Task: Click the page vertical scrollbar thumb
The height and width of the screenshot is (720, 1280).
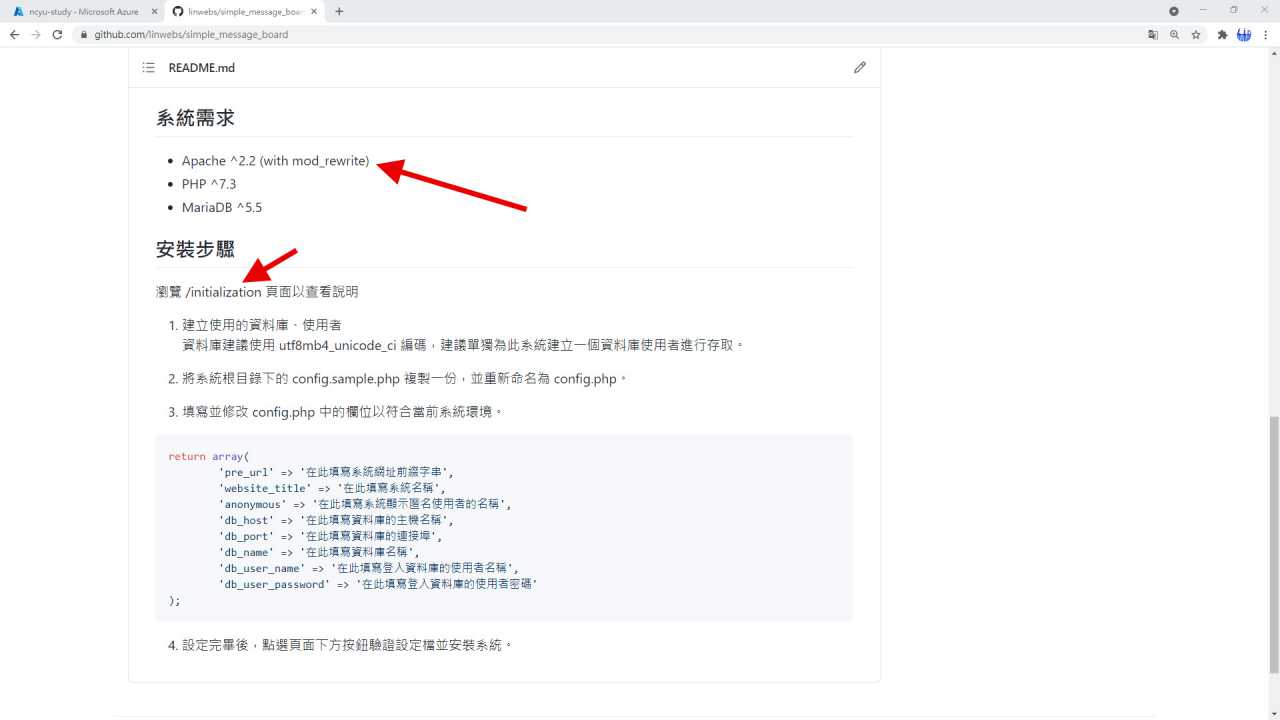Action: coord(1273,545)
